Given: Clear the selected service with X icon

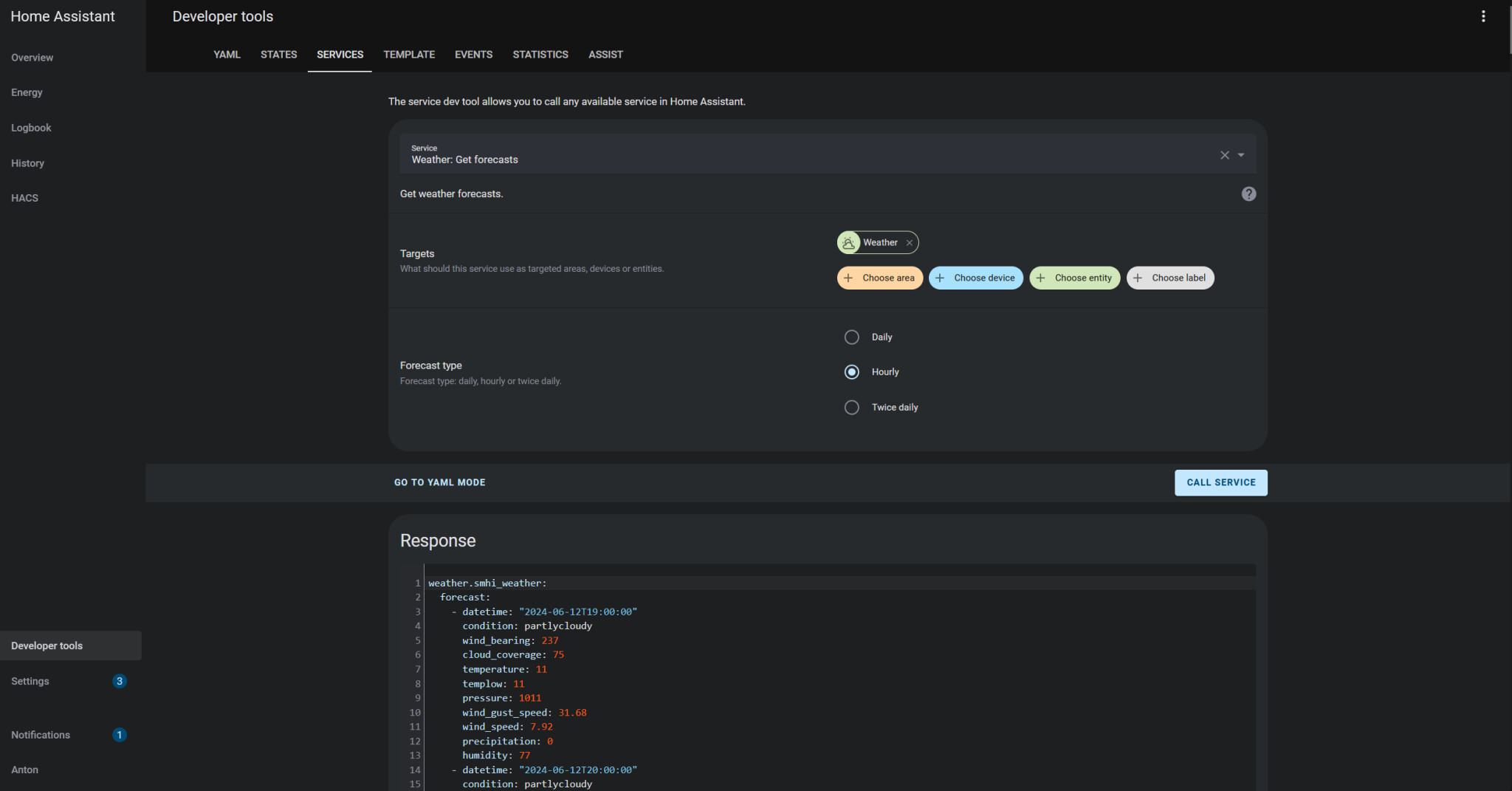Looking at the screenshot, I should tap(1224, 155).
